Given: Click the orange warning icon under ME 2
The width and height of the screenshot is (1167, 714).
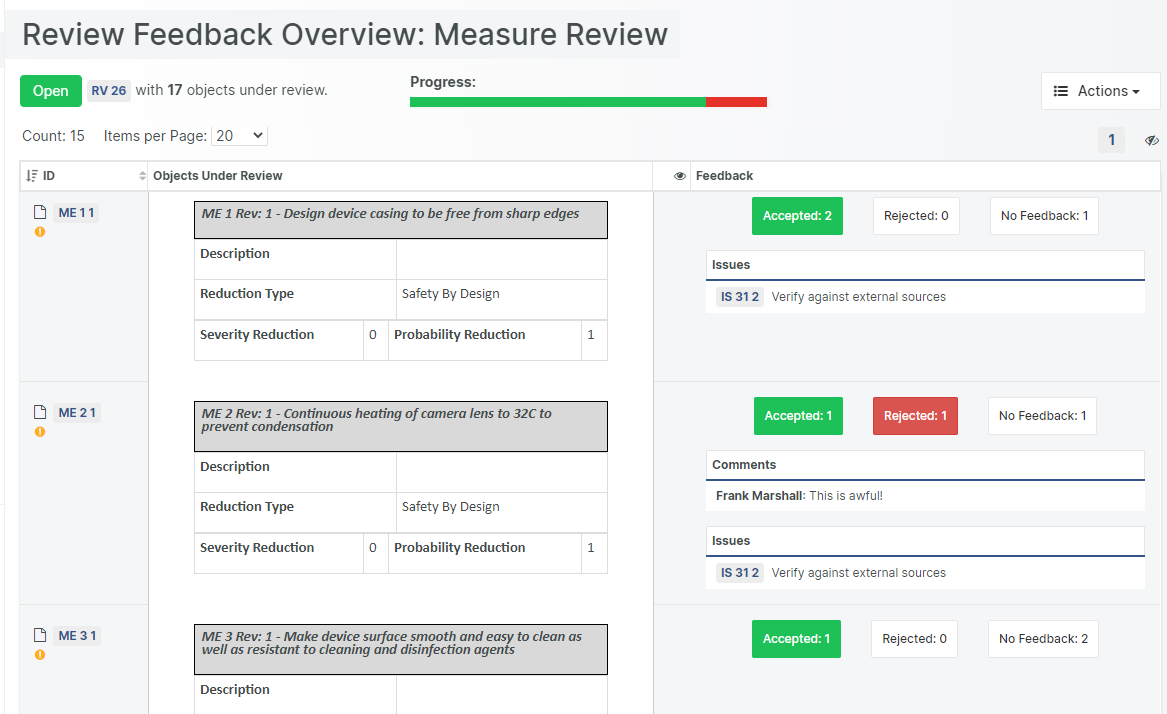Looking at the screenshot, I should tap(40, 432).
